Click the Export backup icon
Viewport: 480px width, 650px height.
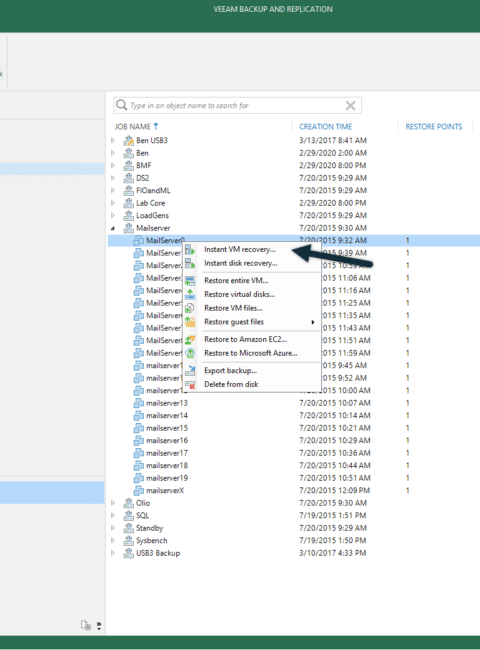tap(190, 371)
